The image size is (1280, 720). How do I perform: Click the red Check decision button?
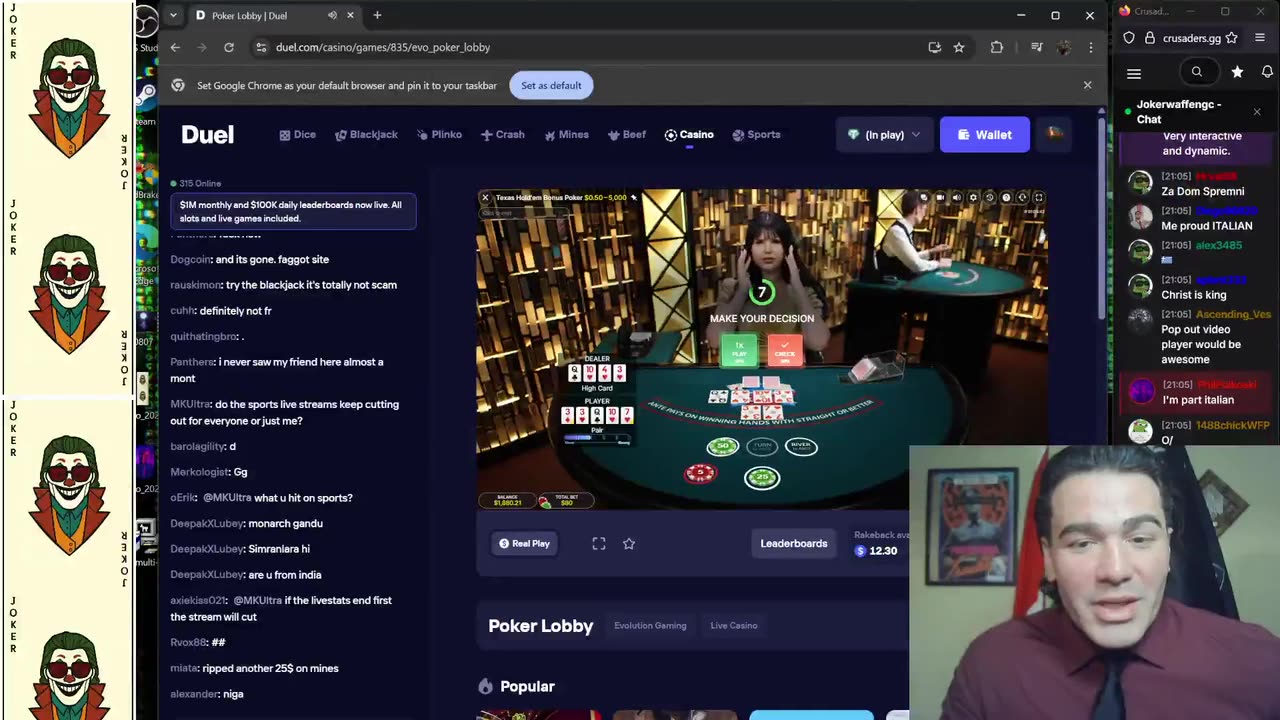point(785,351)
